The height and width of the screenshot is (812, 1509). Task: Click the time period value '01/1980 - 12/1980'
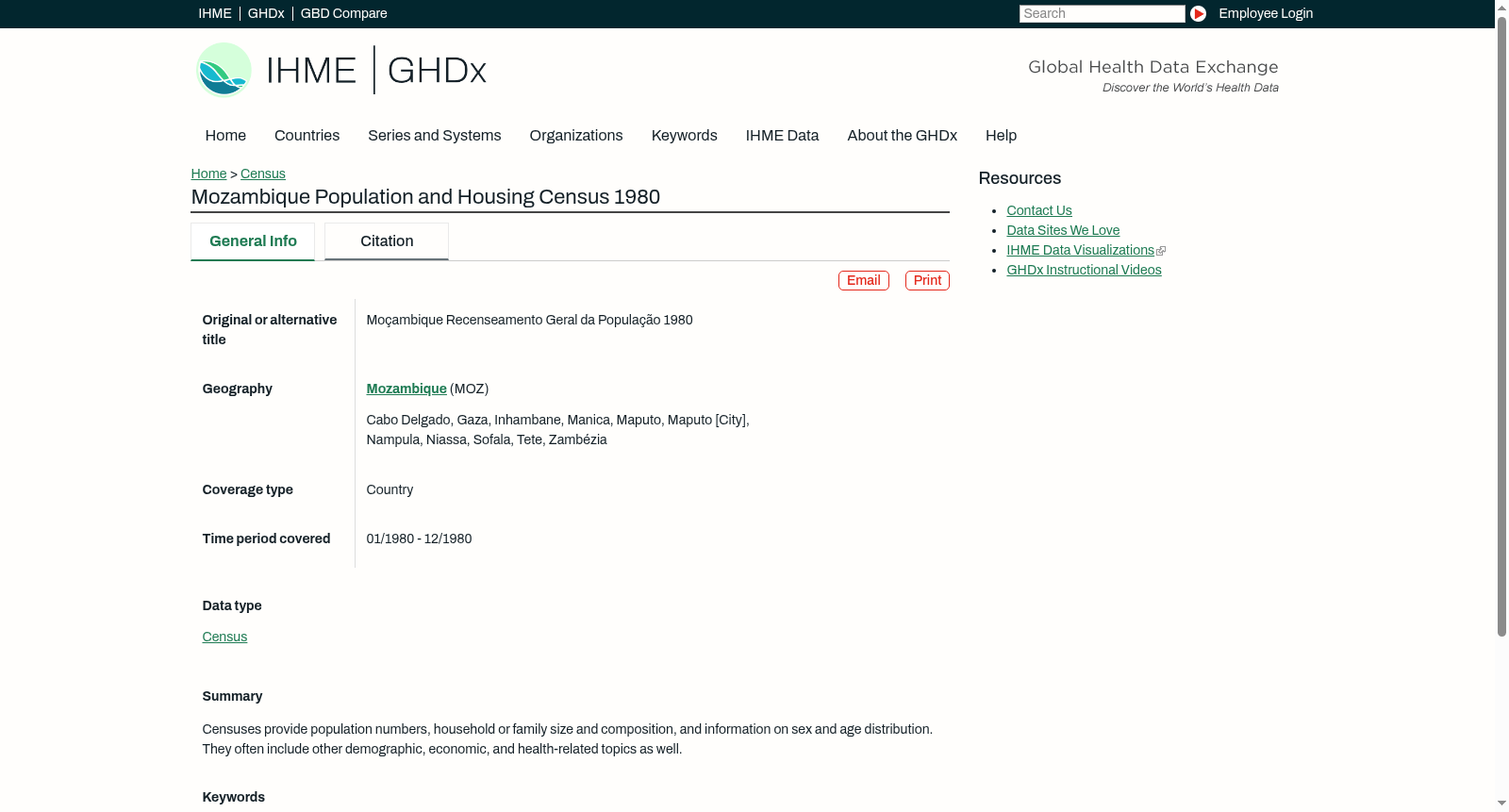pyautogui.click(x=419, y=539)
